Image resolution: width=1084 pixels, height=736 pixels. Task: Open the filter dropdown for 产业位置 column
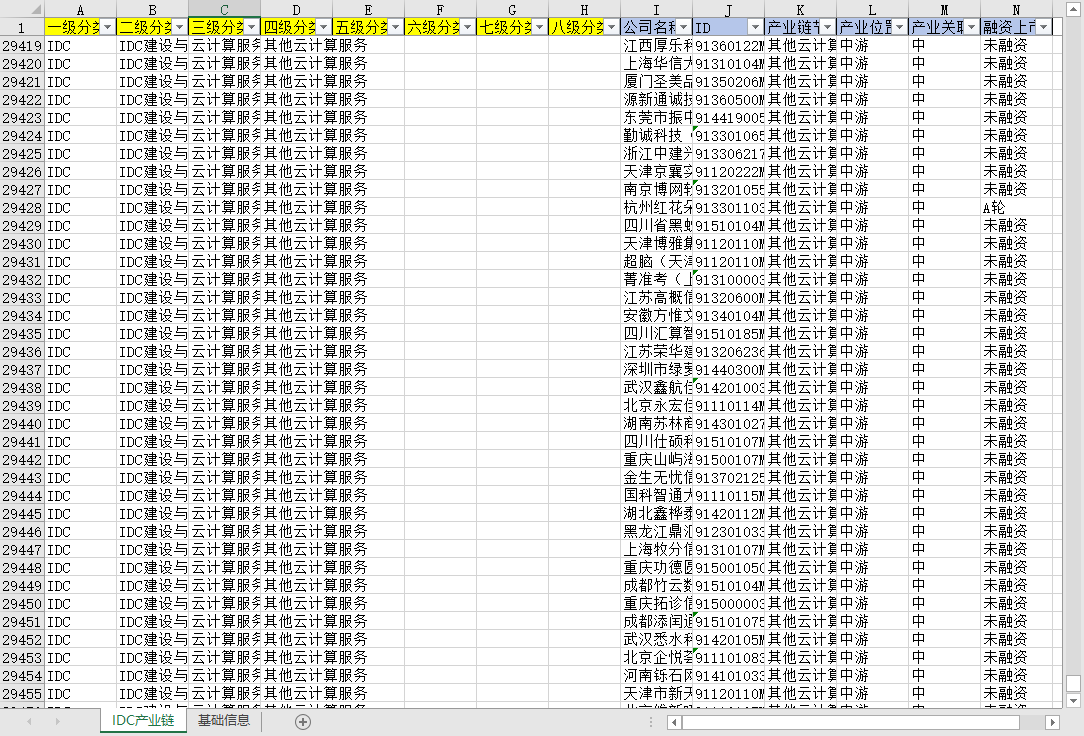tap(899, 27)
